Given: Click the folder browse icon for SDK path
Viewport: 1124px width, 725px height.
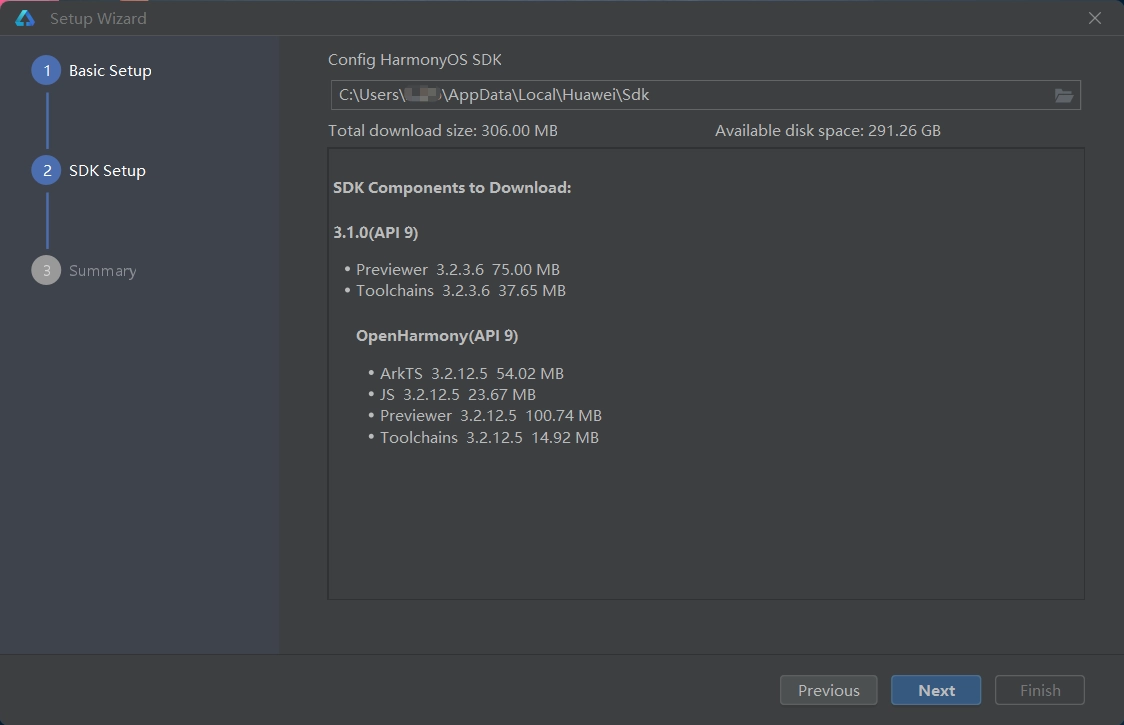Looking at the screenshot, I should click(x=1063, y=95).
